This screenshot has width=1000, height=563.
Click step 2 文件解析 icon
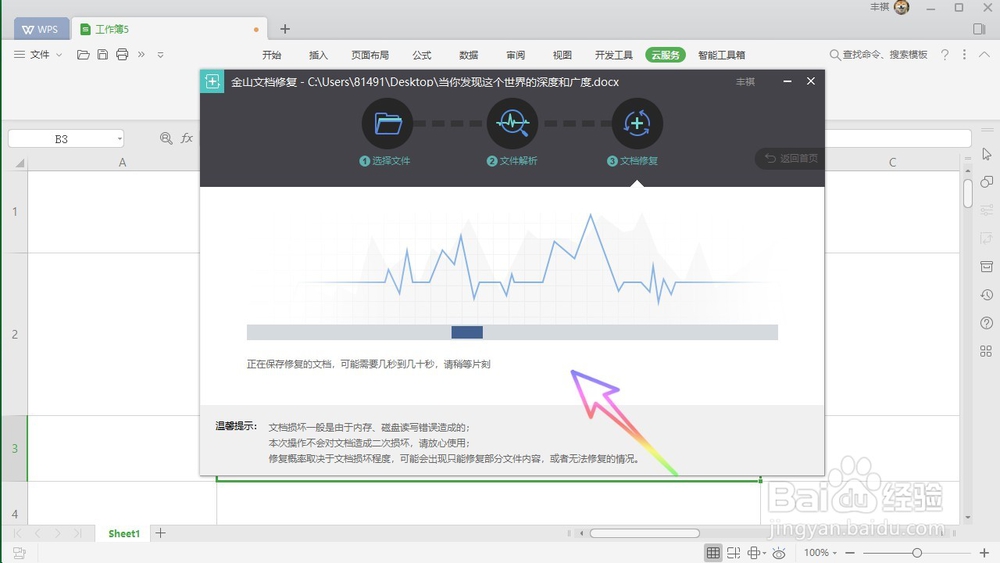click(x=512, y=123)
